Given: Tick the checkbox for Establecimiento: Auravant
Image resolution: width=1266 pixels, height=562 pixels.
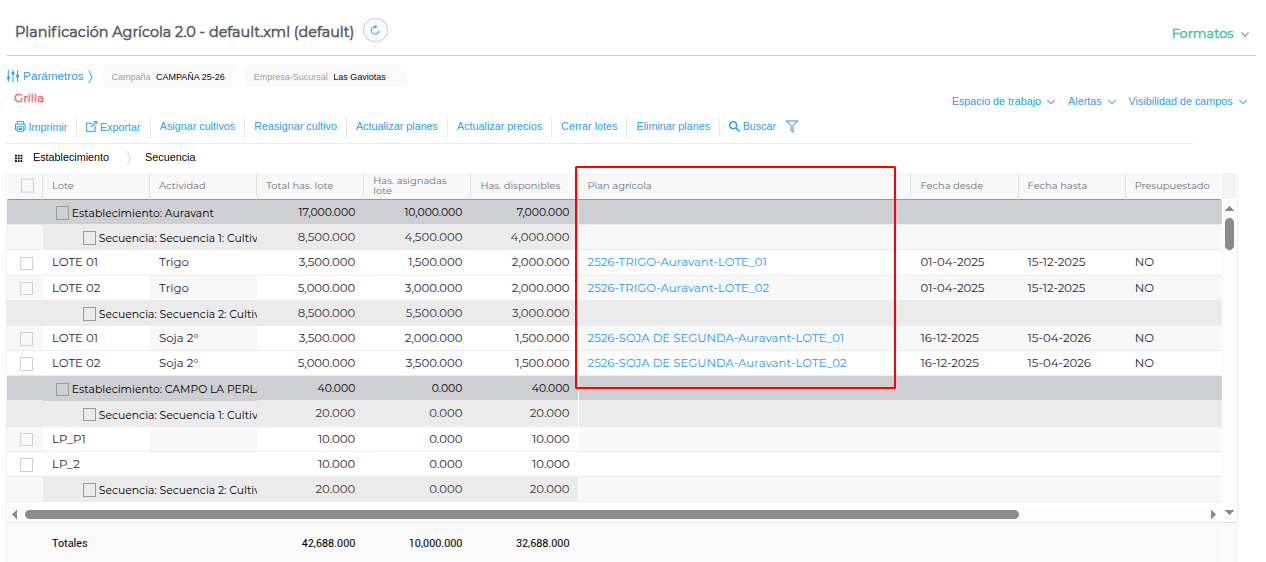Looking at the screenshot, I should pos(63,213).
